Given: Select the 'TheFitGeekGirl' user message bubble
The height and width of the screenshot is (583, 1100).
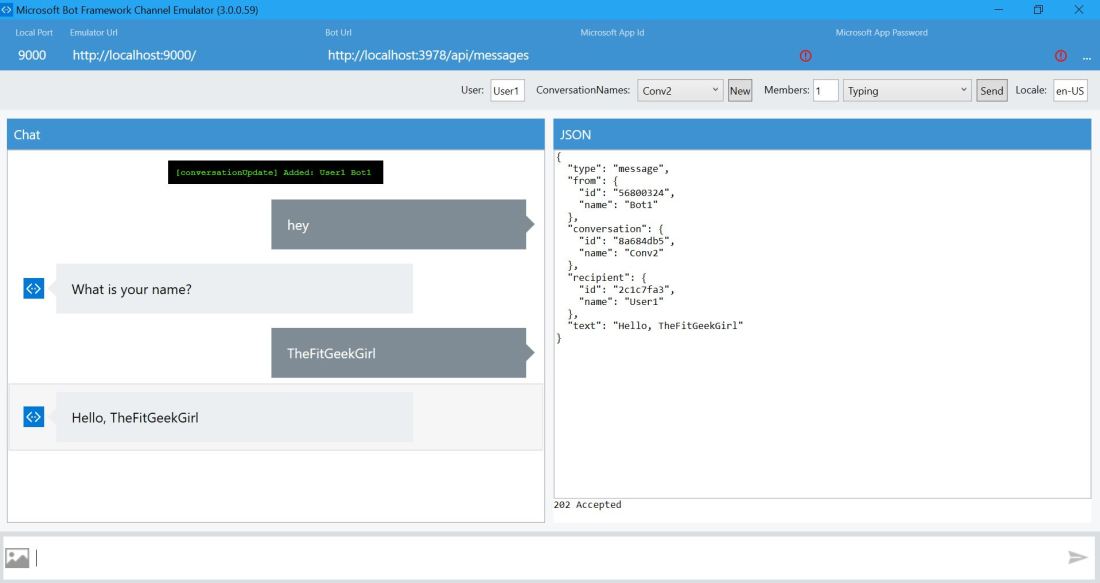Looking at the screenshot, I should (398, 353).
